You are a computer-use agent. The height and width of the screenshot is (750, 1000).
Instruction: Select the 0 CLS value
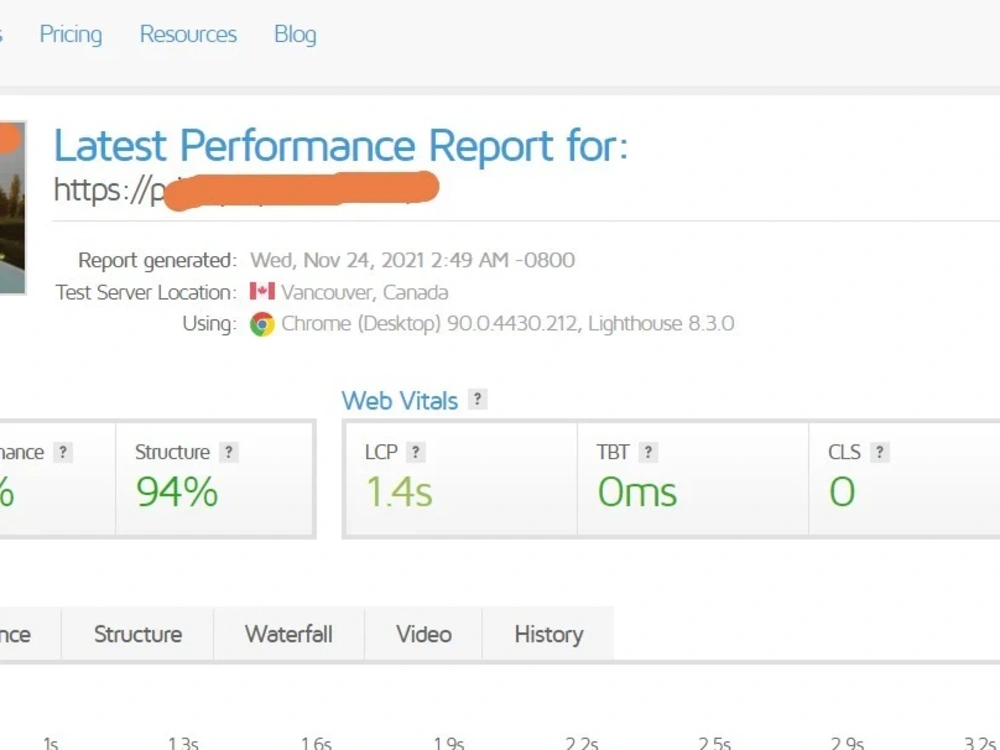[842, 492]
